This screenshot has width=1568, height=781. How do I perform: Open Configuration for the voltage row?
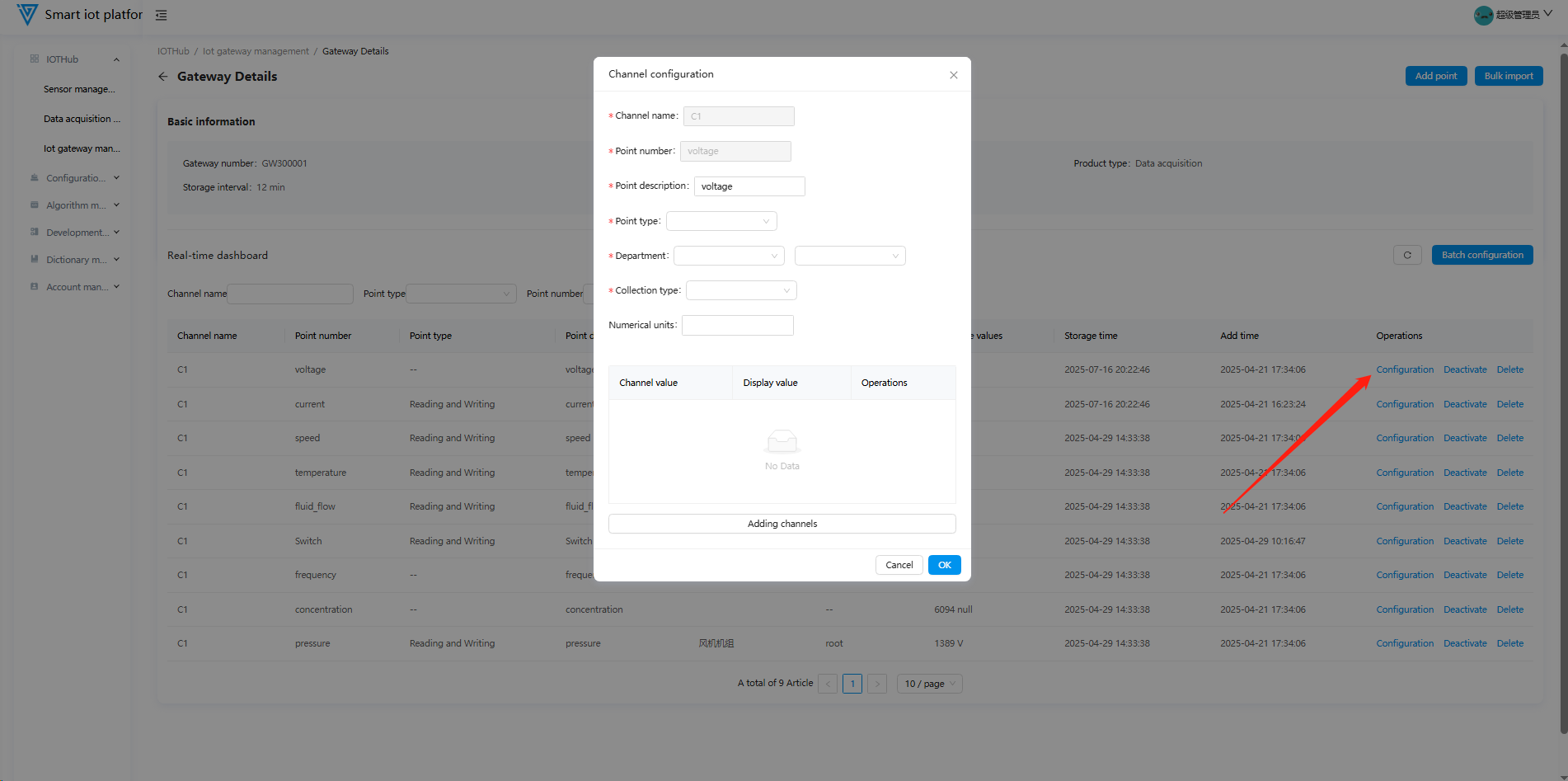[x=1405, y=369]
